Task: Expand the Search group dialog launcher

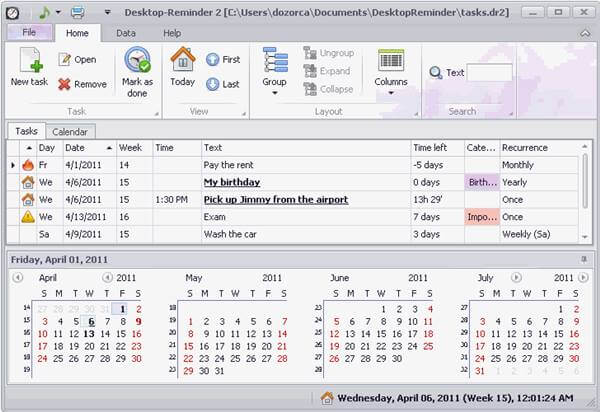Action: point(511,114)
